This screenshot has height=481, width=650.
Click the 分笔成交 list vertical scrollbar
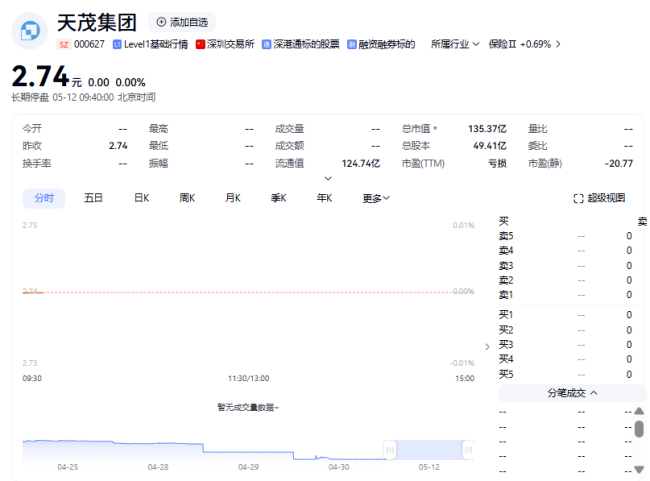pyautogui.click(x=639, y=430)
